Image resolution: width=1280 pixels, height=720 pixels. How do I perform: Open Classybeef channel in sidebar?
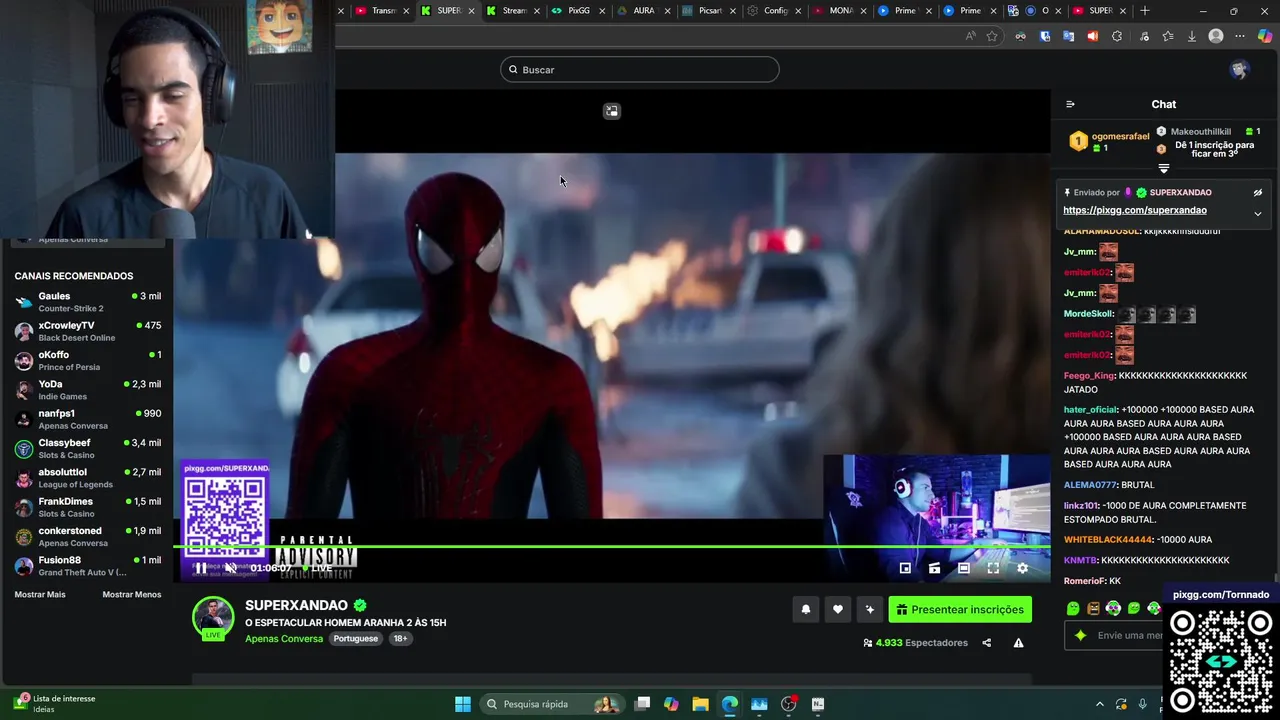[x=88, y=448]
